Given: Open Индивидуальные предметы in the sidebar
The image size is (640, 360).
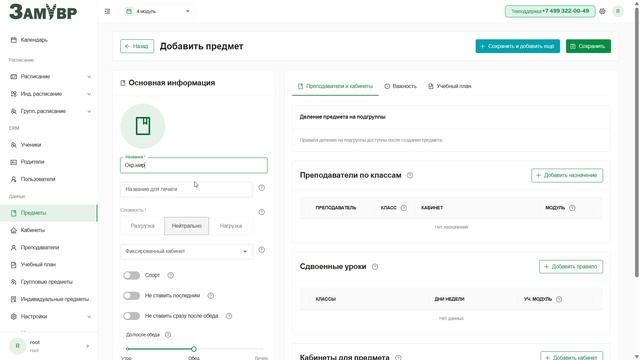Looking at the screenshot, I should [49, 299].
